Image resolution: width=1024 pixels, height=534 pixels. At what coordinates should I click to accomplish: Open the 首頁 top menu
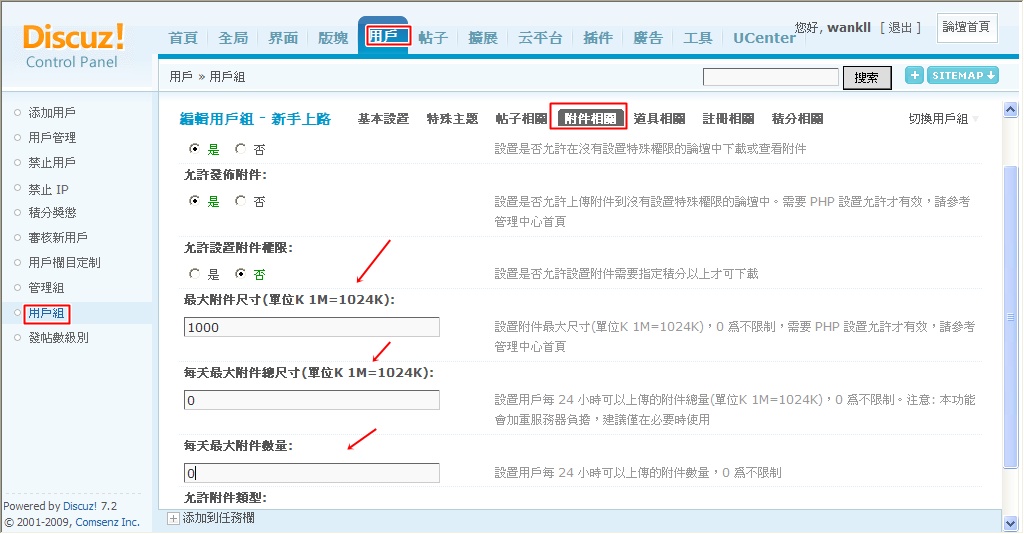pyautogui.click(x=183, y=38)
